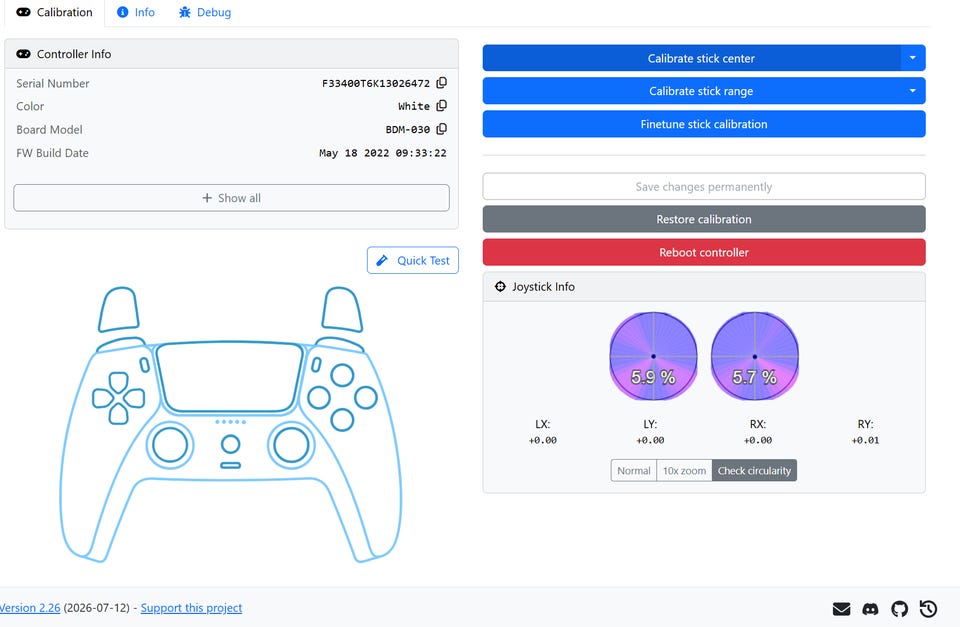Click the FW build date May 18 2022
Viewport: 960px width, 627px height.
[x=383, y=153]
